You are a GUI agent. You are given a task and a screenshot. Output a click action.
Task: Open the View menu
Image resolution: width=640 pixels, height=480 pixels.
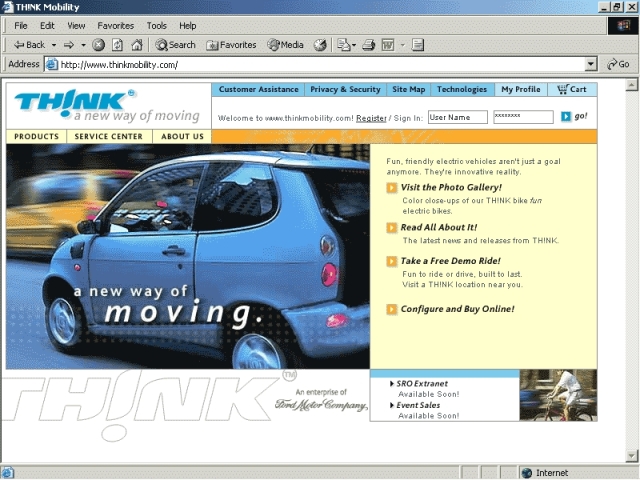pyautogui.click(x=76, y=26)
